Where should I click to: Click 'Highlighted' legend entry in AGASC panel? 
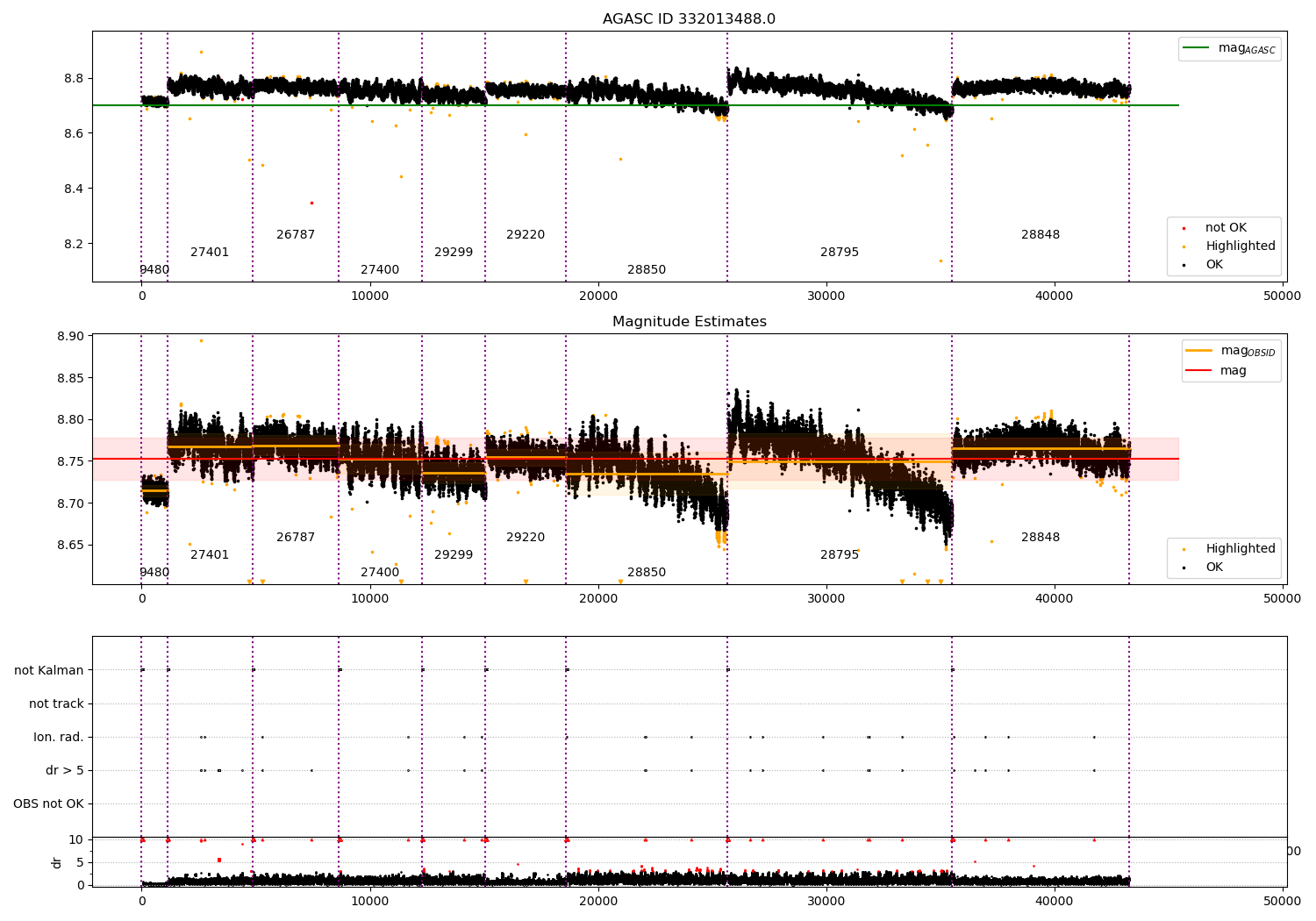tap(1229, 246)
